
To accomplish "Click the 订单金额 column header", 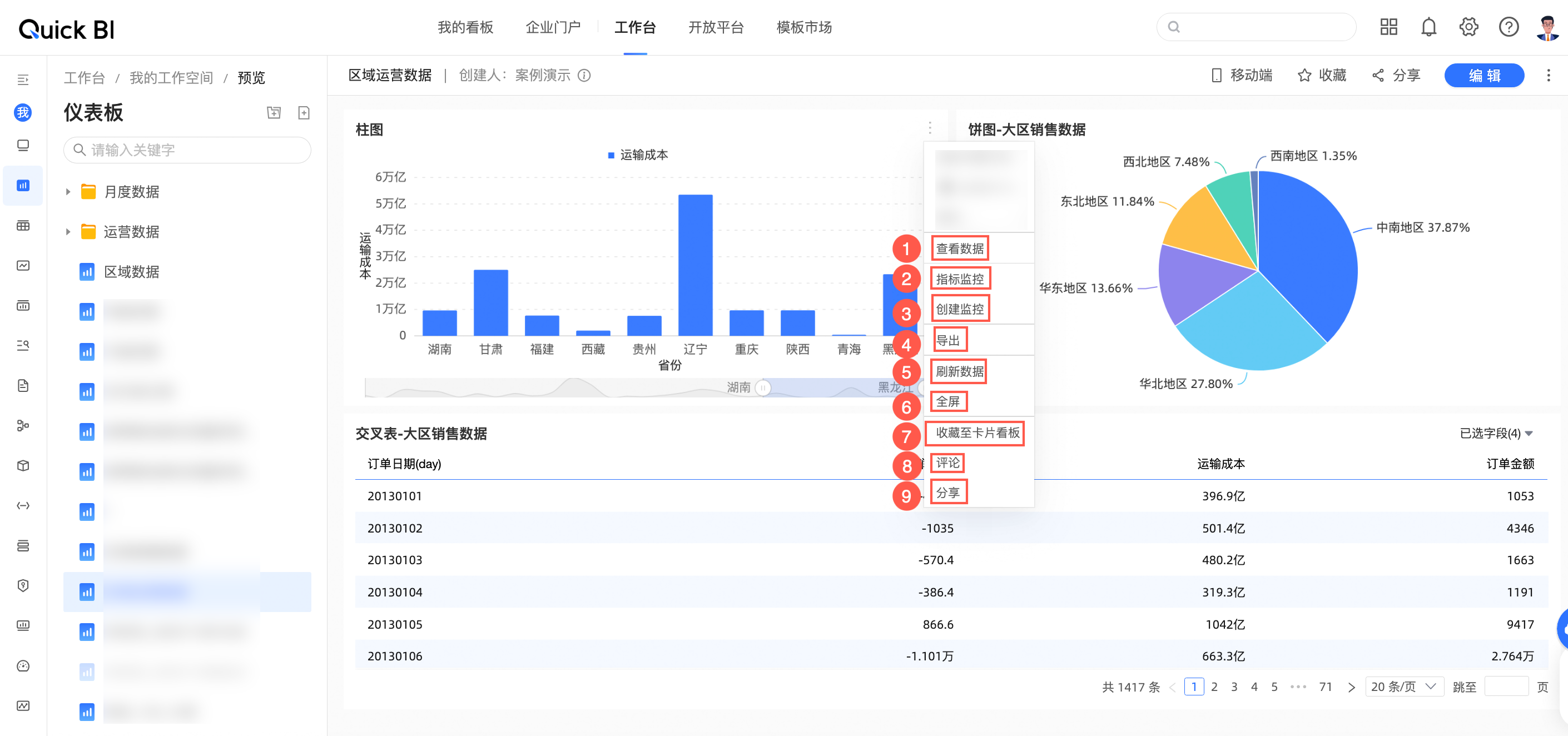I will pos(1510,464).
